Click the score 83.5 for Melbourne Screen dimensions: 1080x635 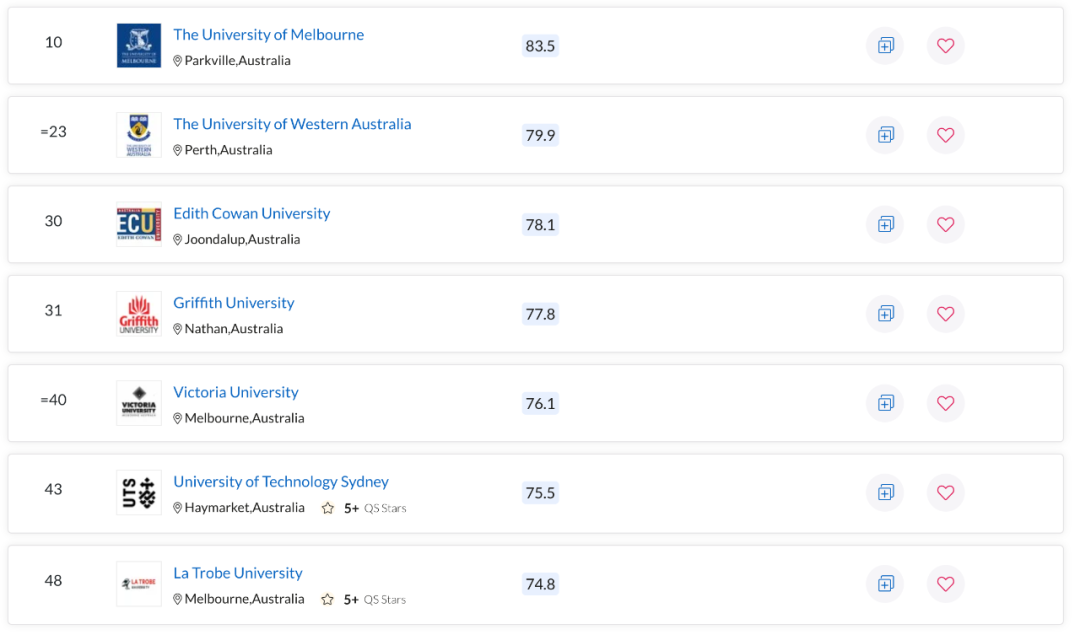click(x=539, y=45)
